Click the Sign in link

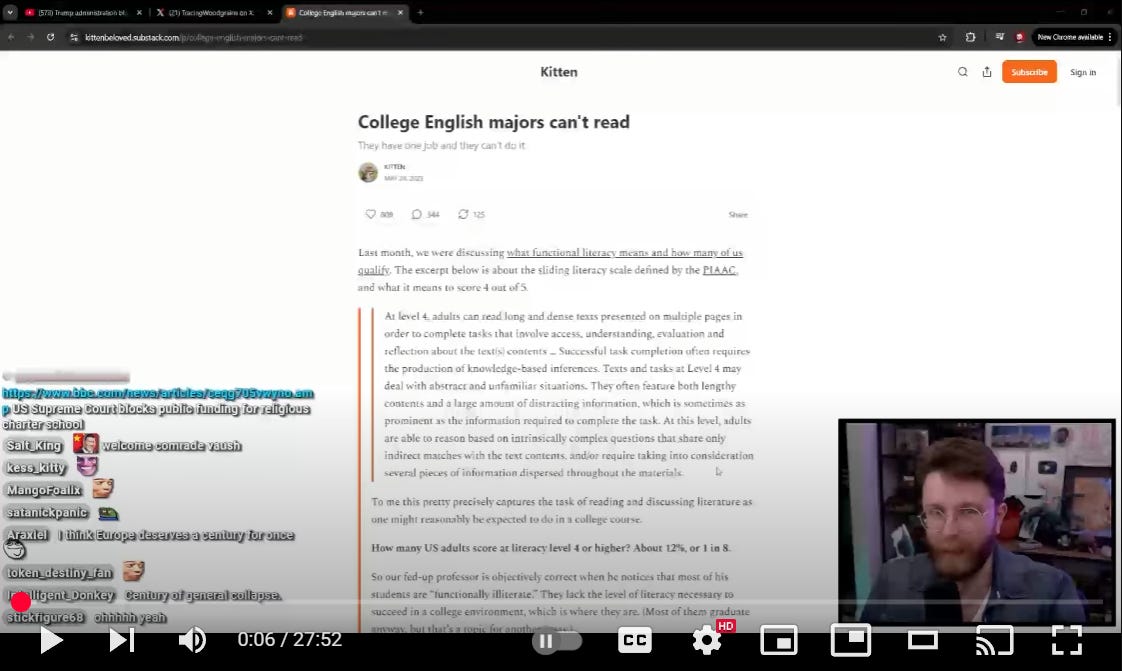1083,72
